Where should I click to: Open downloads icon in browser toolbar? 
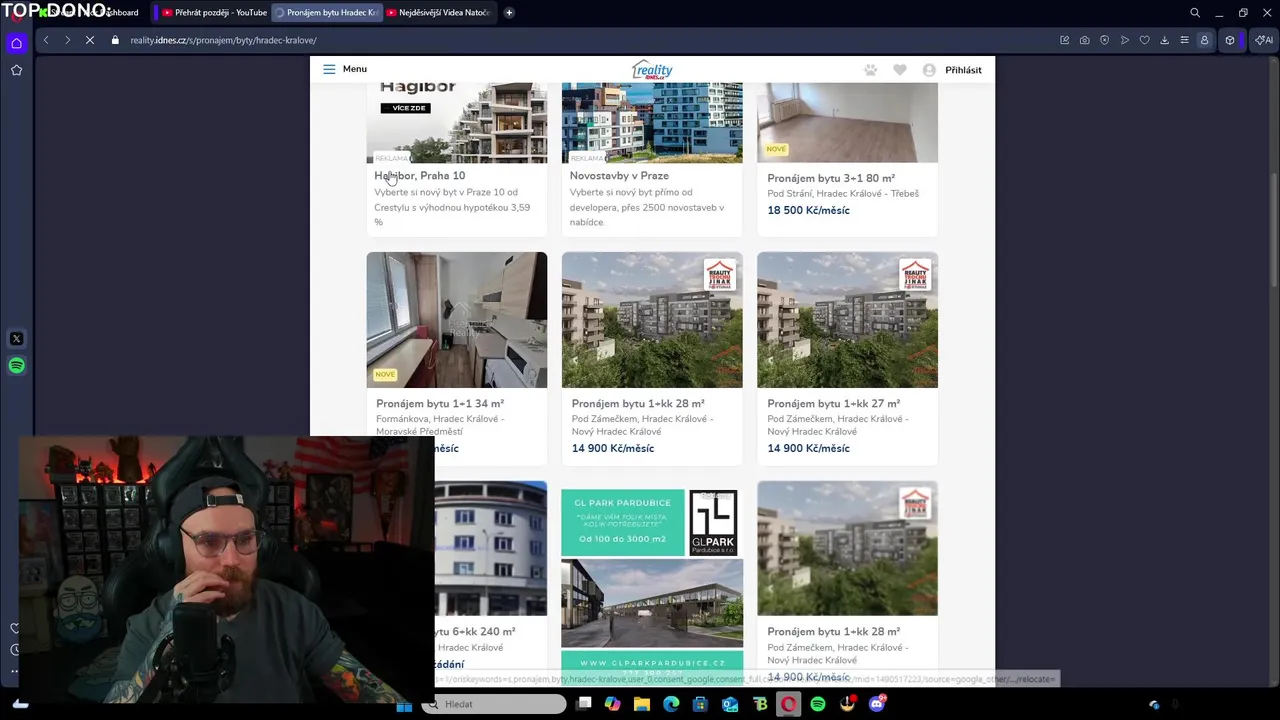click(x=1164, y=40)
